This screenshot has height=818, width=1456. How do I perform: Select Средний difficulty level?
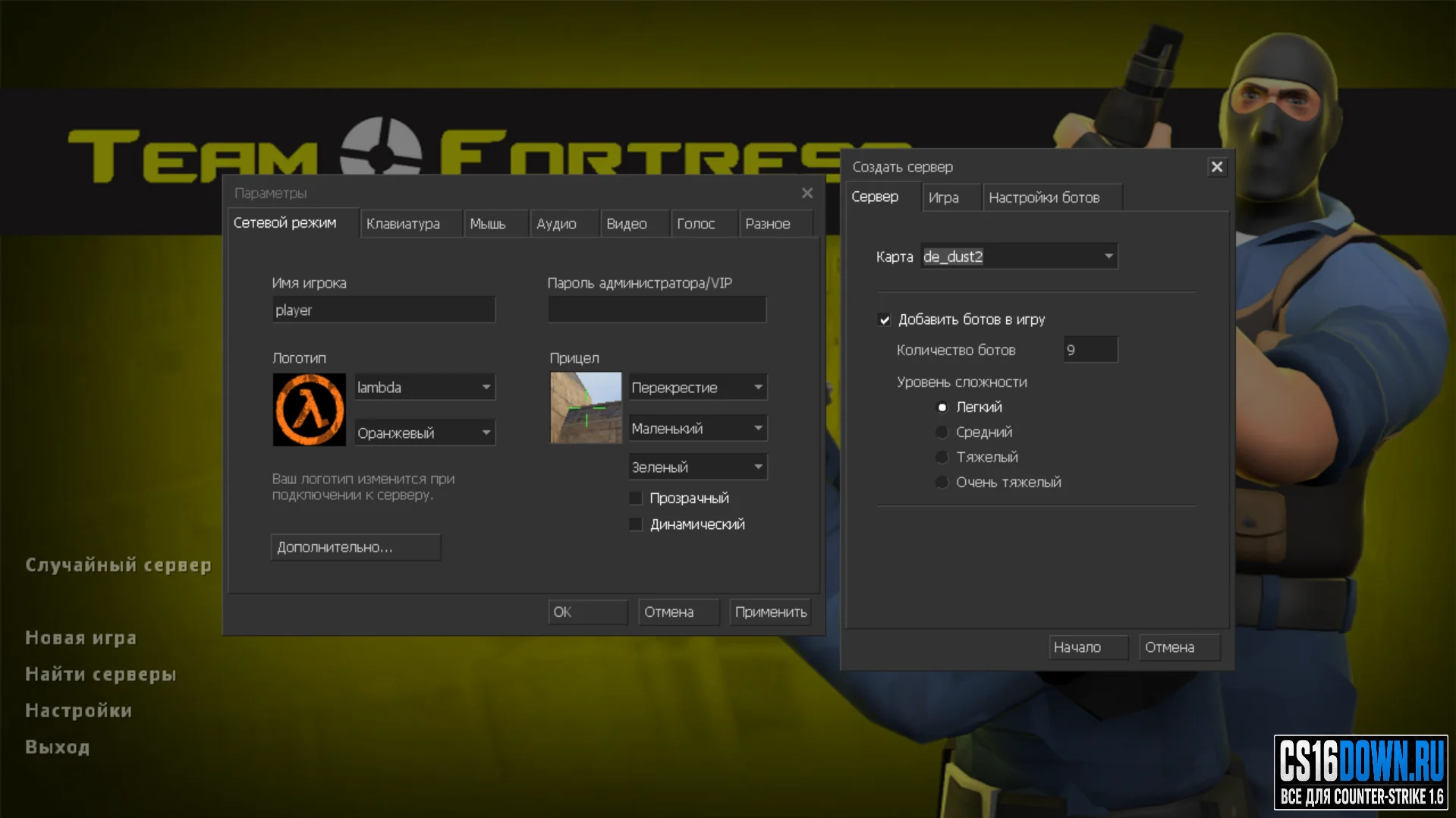(942, 433)
